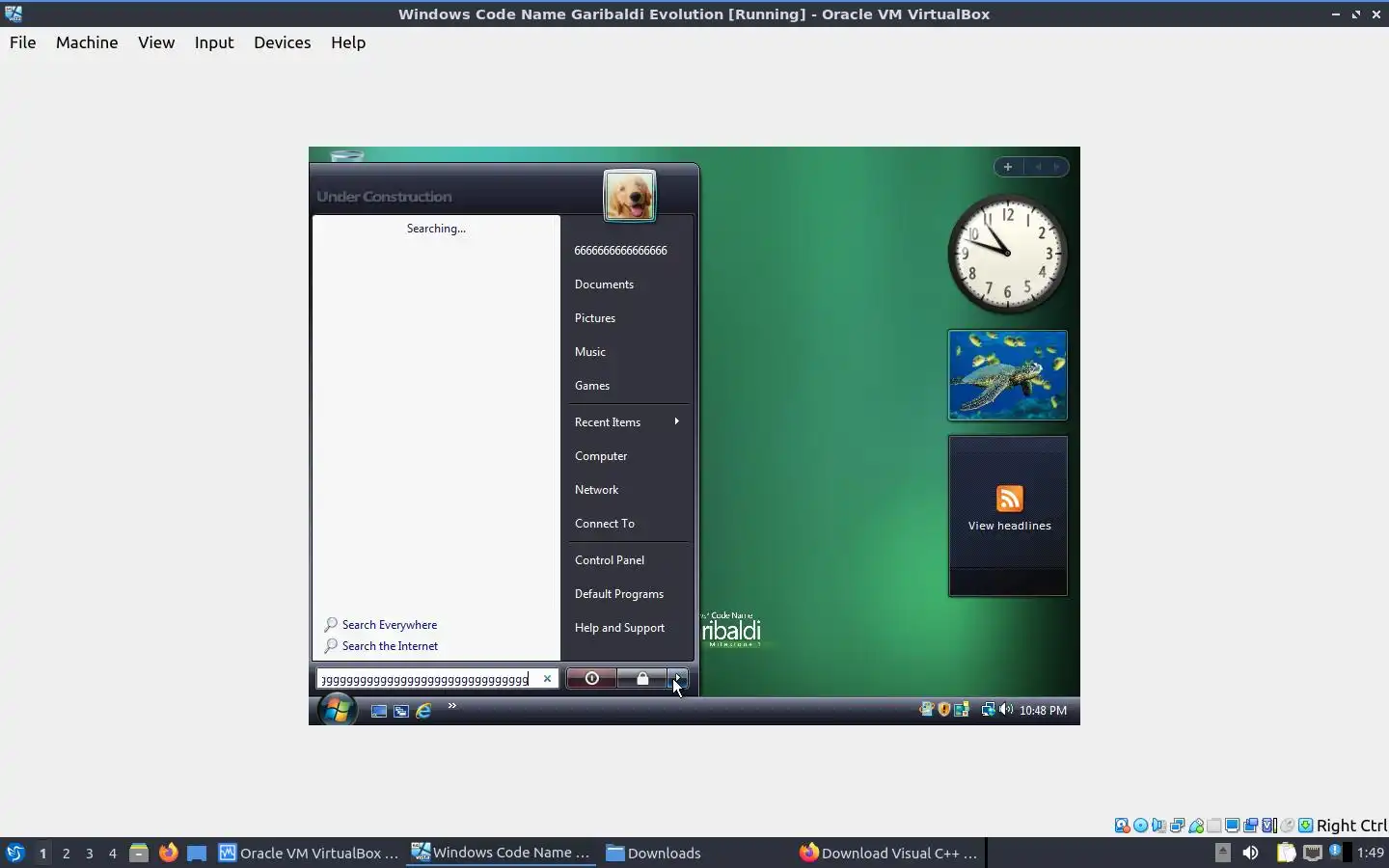Click the guest network tray icon

coord(988,710)
